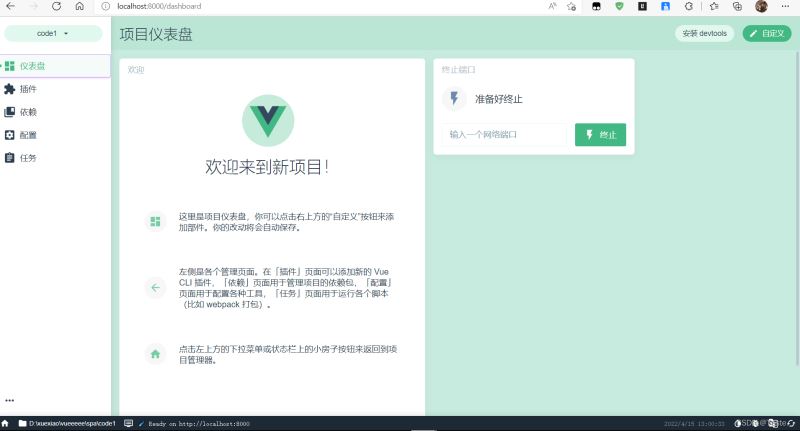This screenshot has width=800, height=431.
Task: Click the dark theme toggle icon in status bar
Action: (737, 423)
